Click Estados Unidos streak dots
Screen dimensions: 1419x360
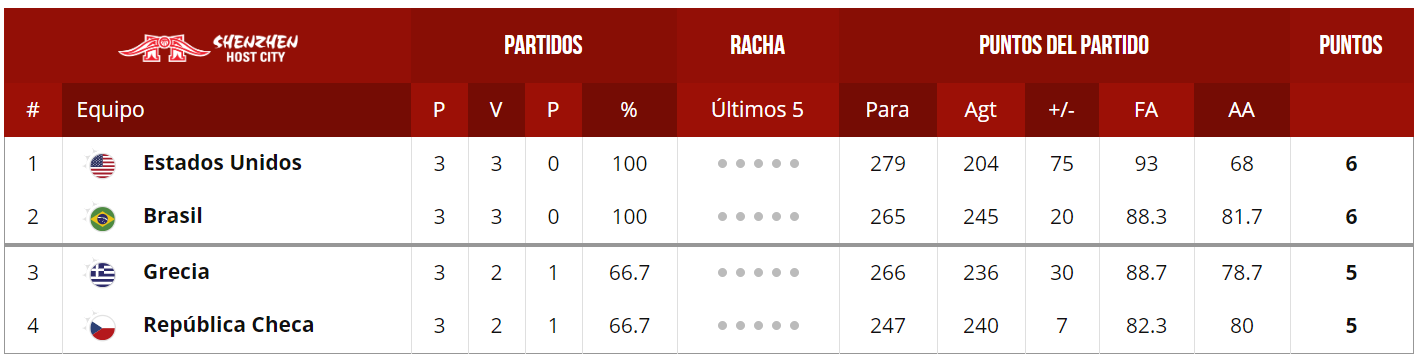[x=758, y=164]
